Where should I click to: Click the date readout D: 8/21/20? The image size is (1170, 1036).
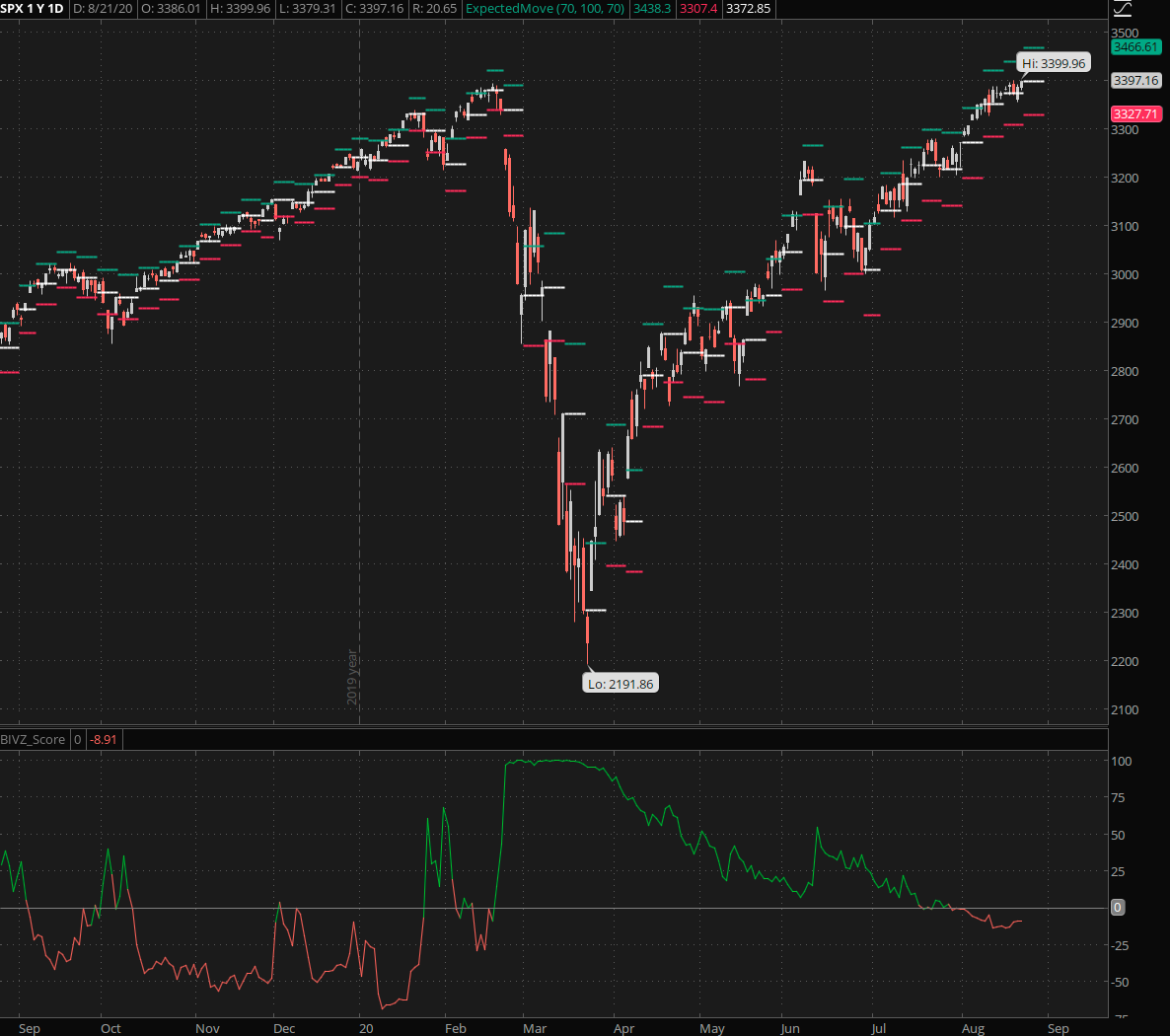click(x=103, y=9)
